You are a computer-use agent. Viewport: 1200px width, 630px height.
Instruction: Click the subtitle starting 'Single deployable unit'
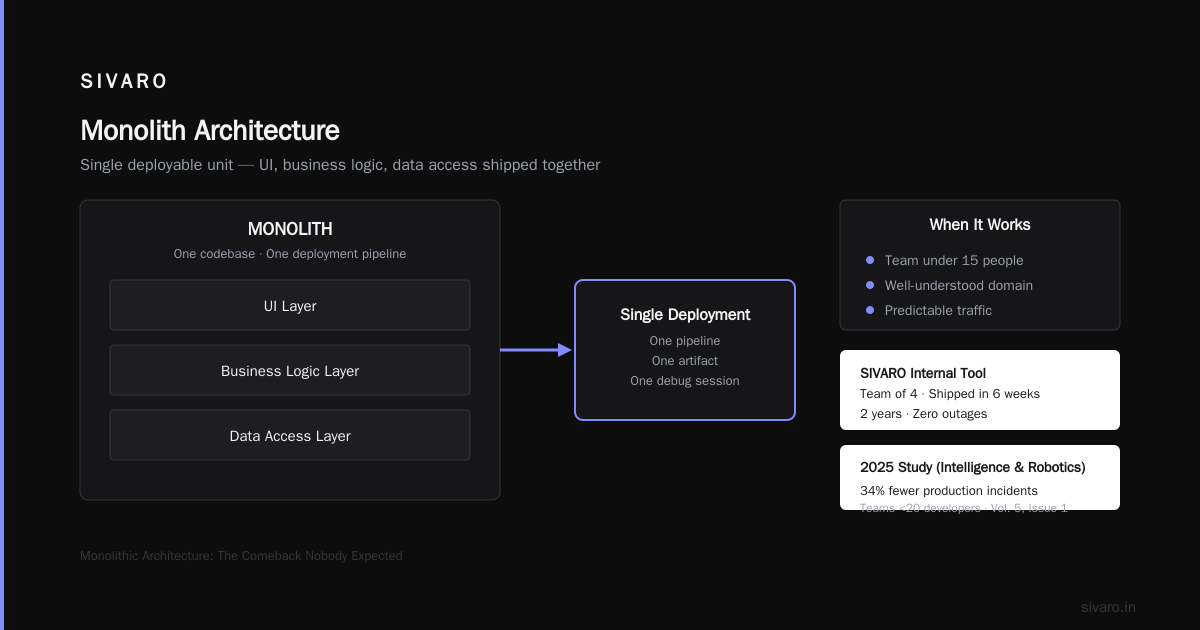[340, 165]
